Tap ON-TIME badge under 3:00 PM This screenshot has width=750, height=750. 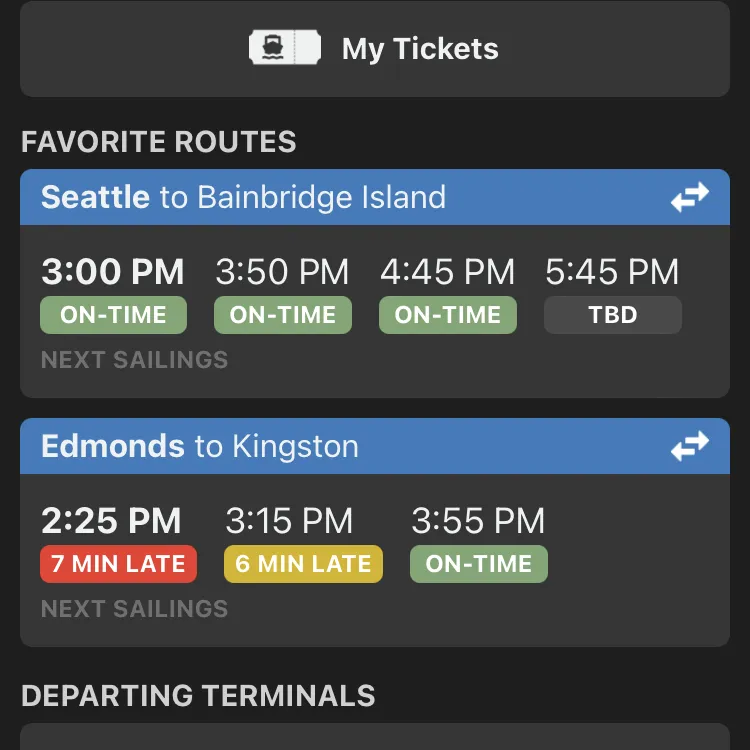[113, 315]
